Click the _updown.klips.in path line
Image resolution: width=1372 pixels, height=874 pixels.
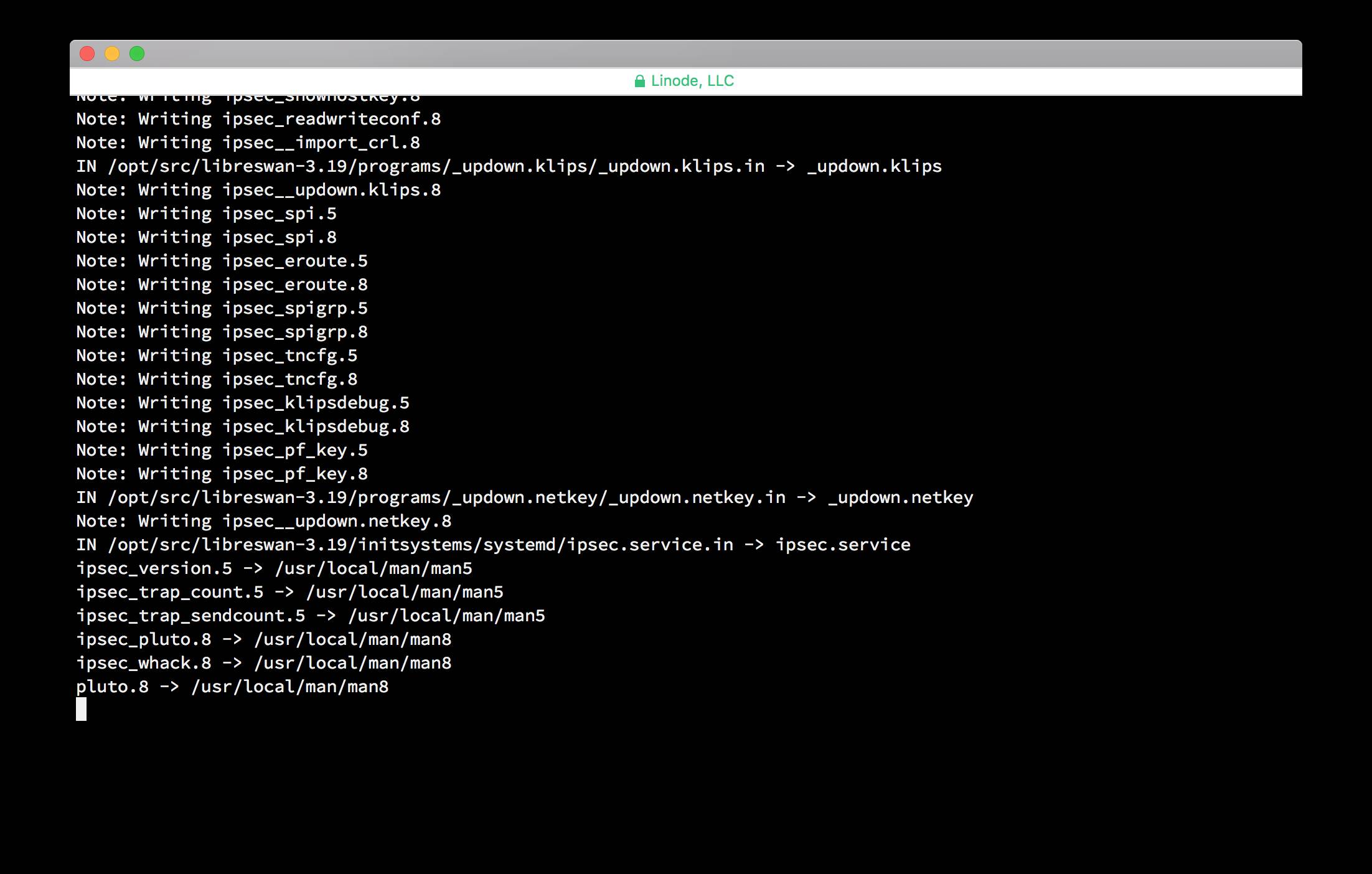tap(509, 166)
